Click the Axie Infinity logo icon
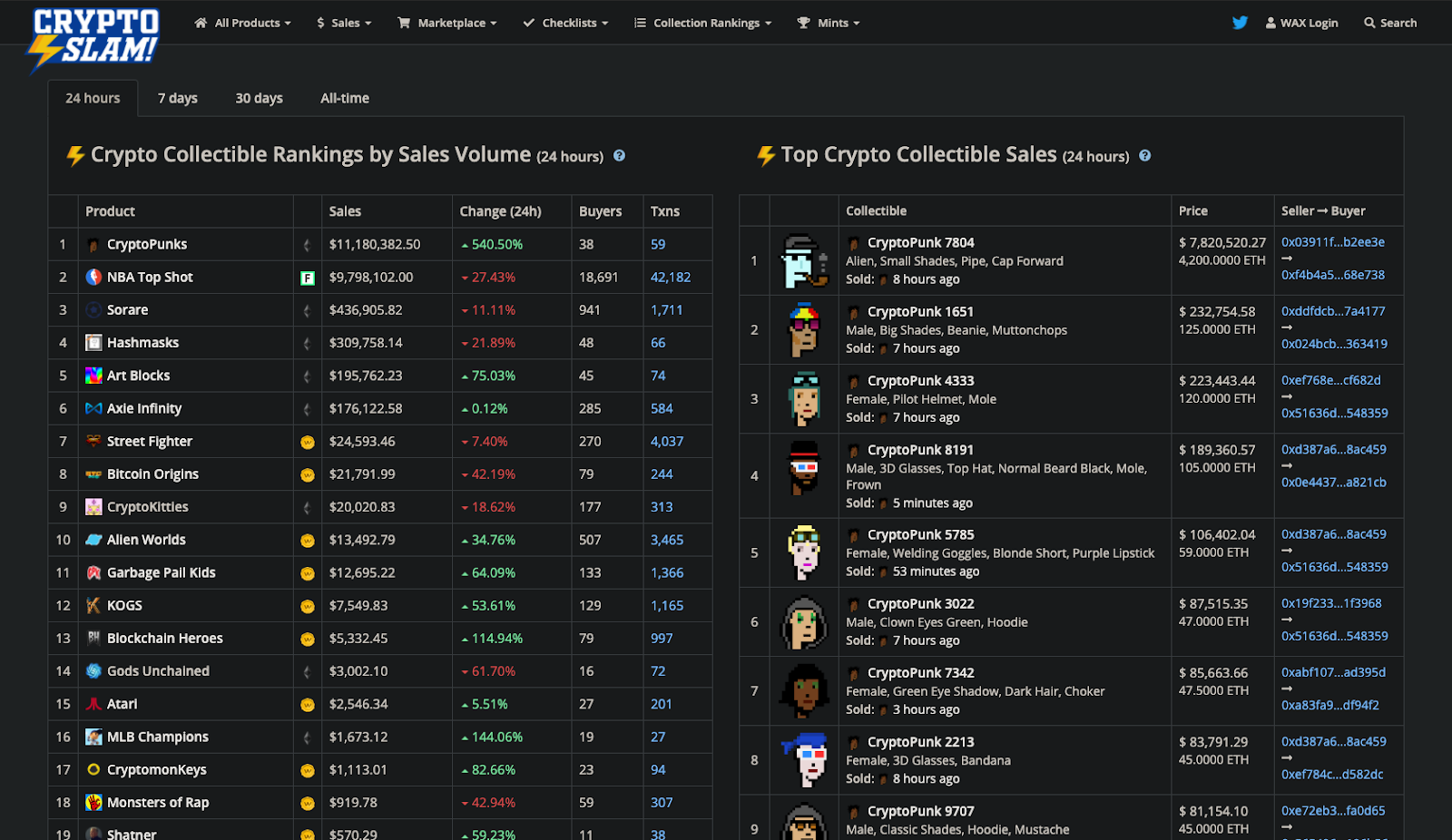Image resolution: width=1452 pixels, height=840 pixels. [93, 409]
